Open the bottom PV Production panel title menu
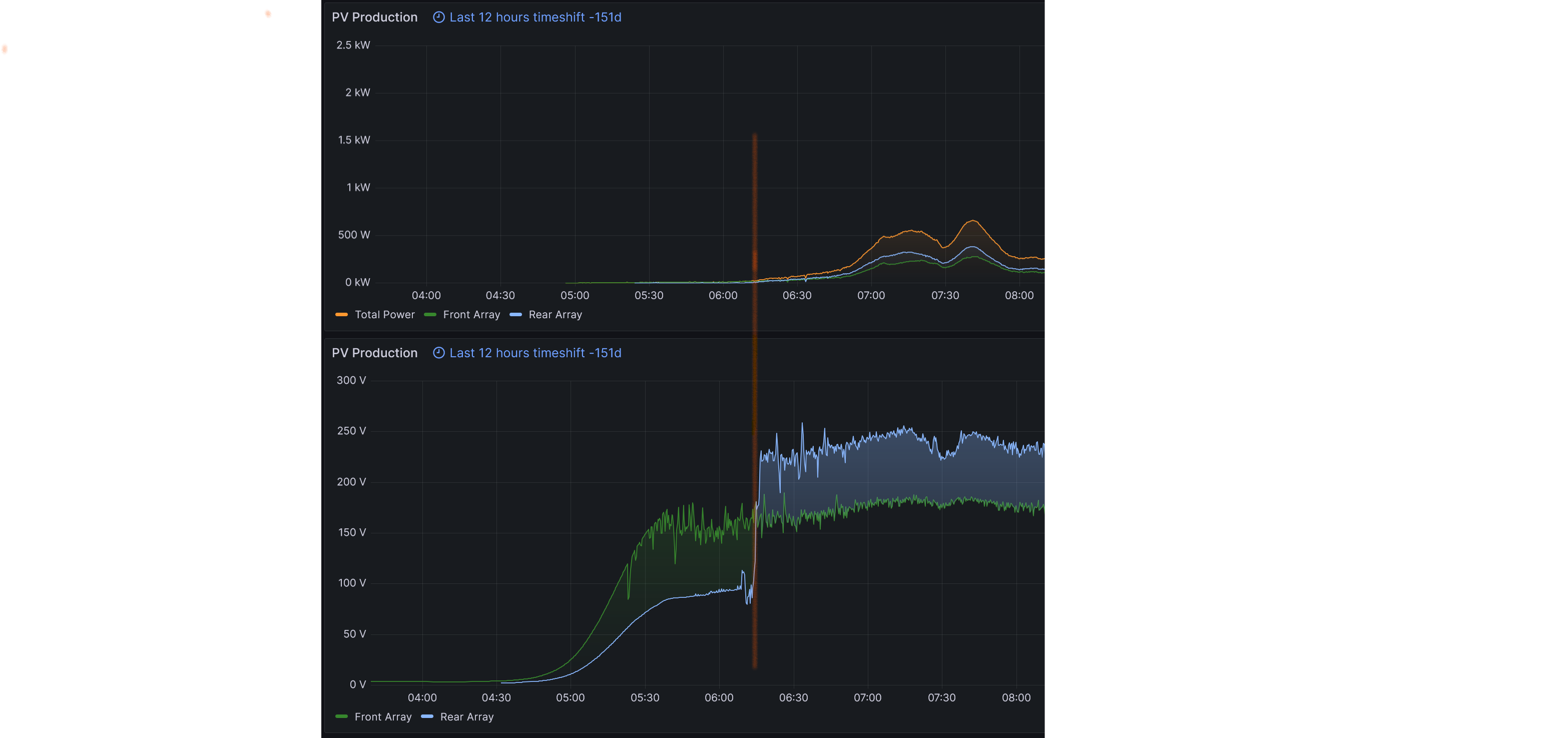 tap(374, 353)
